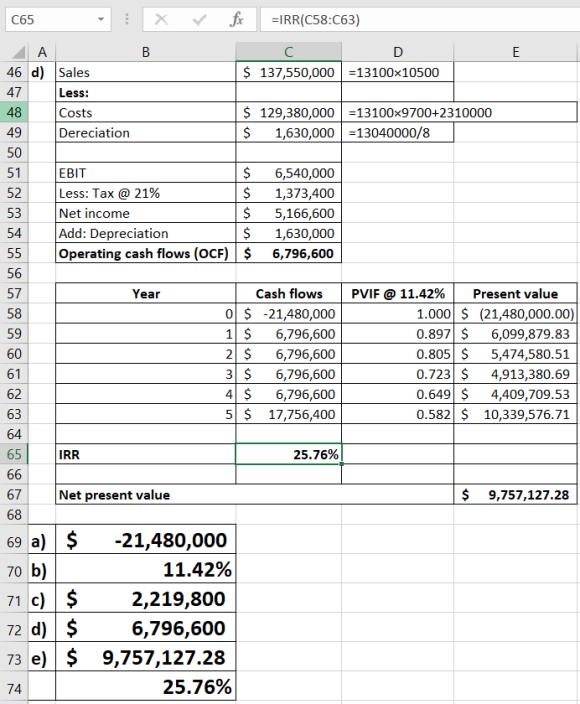Click answer b) value 11.42%

tap(145, 569)
